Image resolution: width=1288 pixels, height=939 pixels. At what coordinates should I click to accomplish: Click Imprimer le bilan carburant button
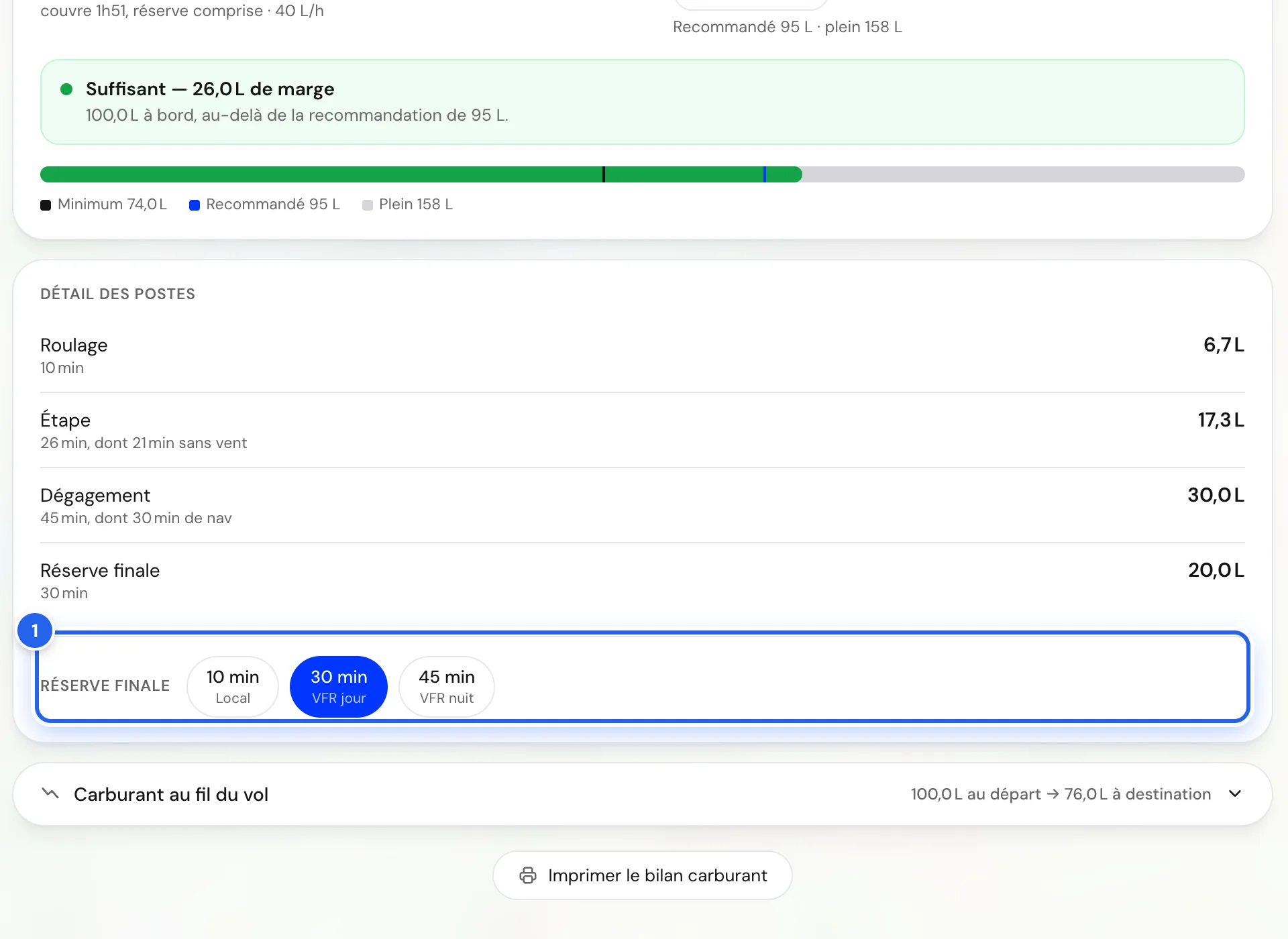pos(643,875)
